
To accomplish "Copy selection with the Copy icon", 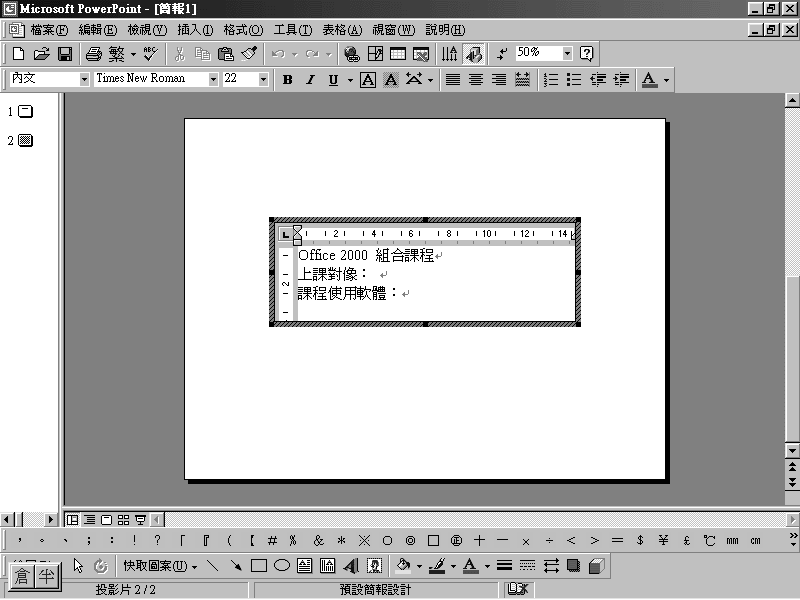I will click(x=203, y=54).
